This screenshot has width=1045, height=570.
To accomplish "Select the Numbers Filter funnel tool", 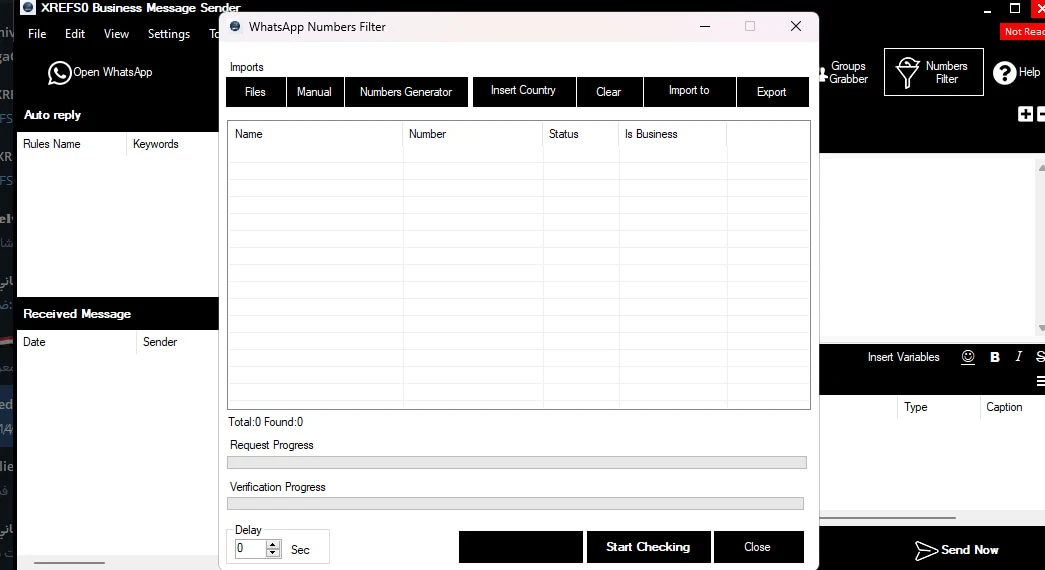I will (x=934, y=72).
